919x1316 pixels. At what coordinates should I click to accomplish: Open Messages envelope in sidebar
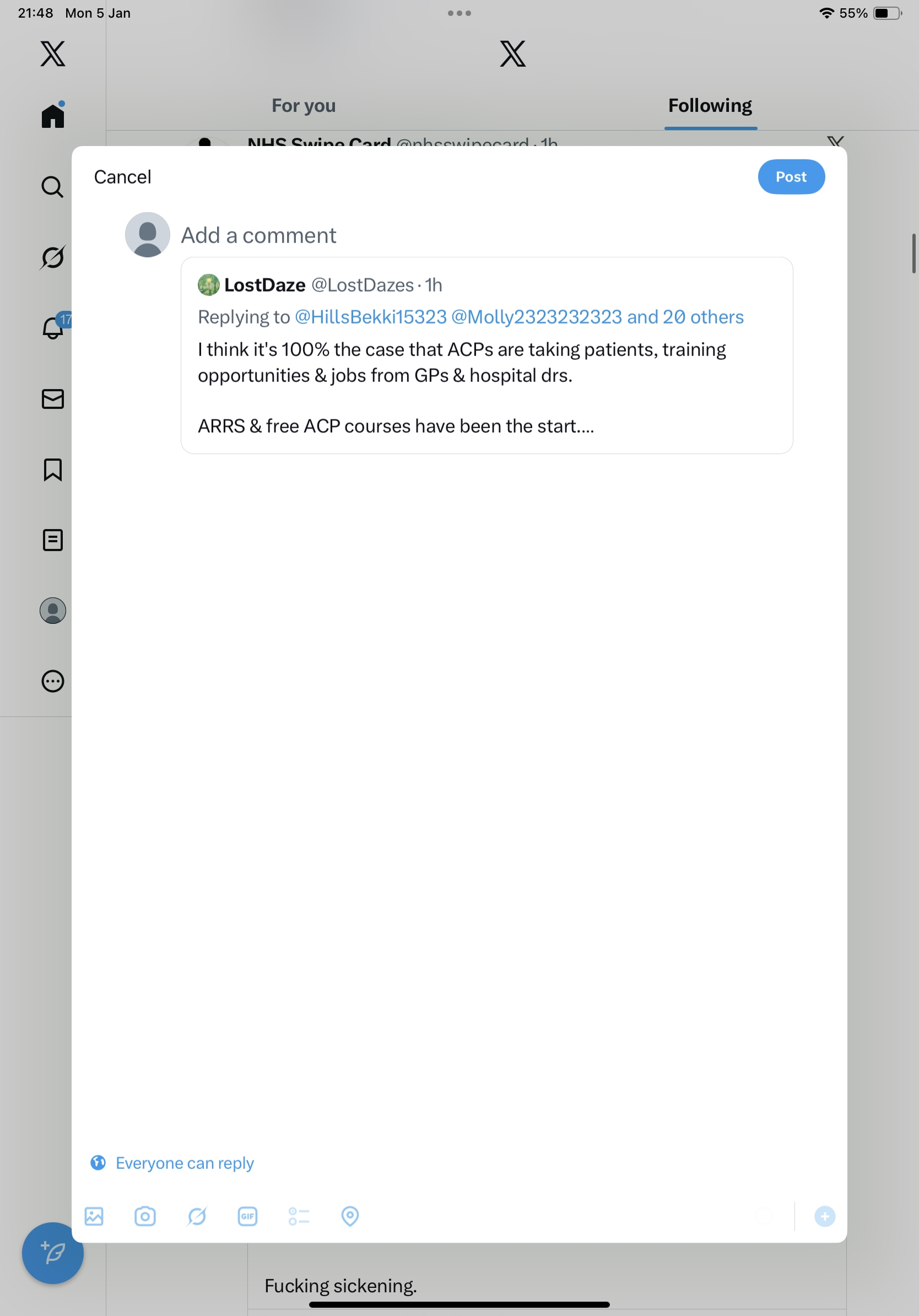pos(53,399)
